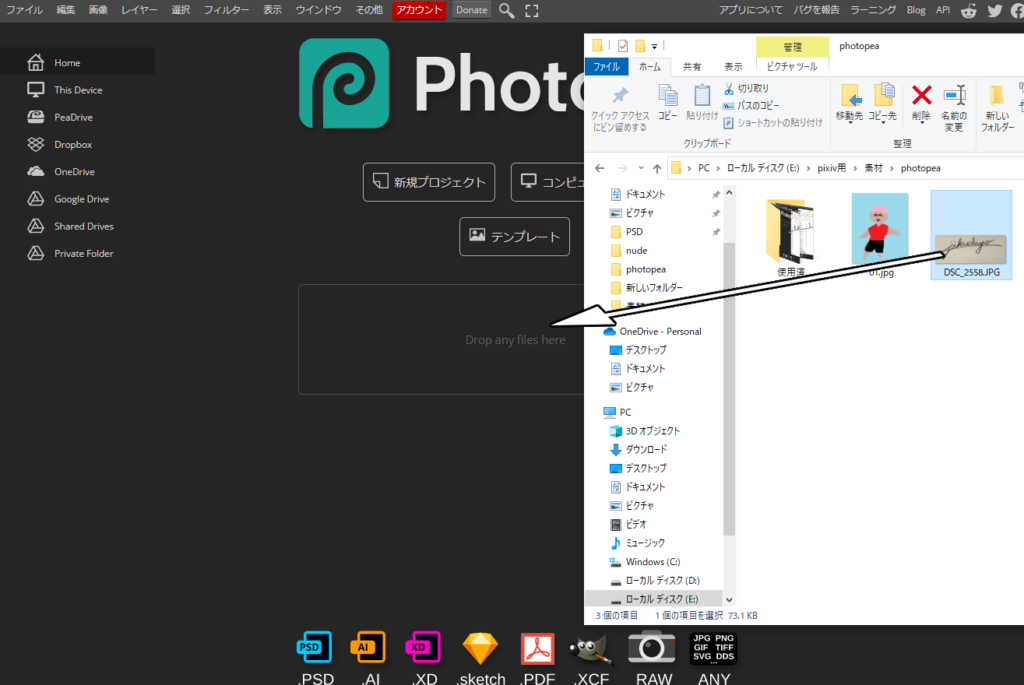Screen dimensions: 1024x685
Task: Open recent locations dropdown chevron
Action: (641, 168)
